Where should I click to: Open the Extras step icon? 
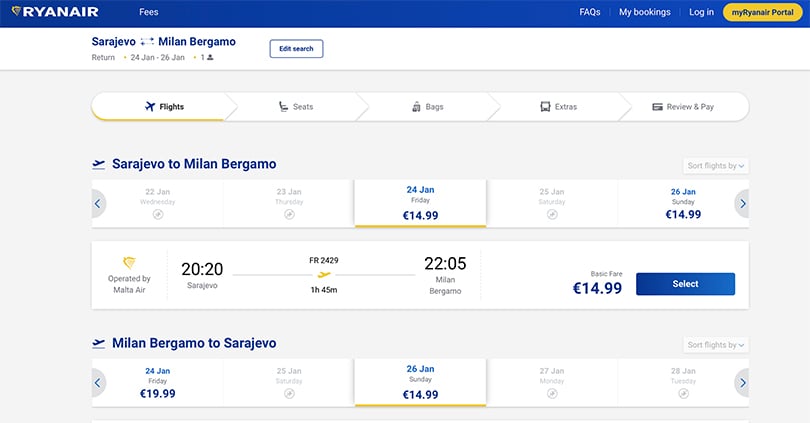pos(545,107)
